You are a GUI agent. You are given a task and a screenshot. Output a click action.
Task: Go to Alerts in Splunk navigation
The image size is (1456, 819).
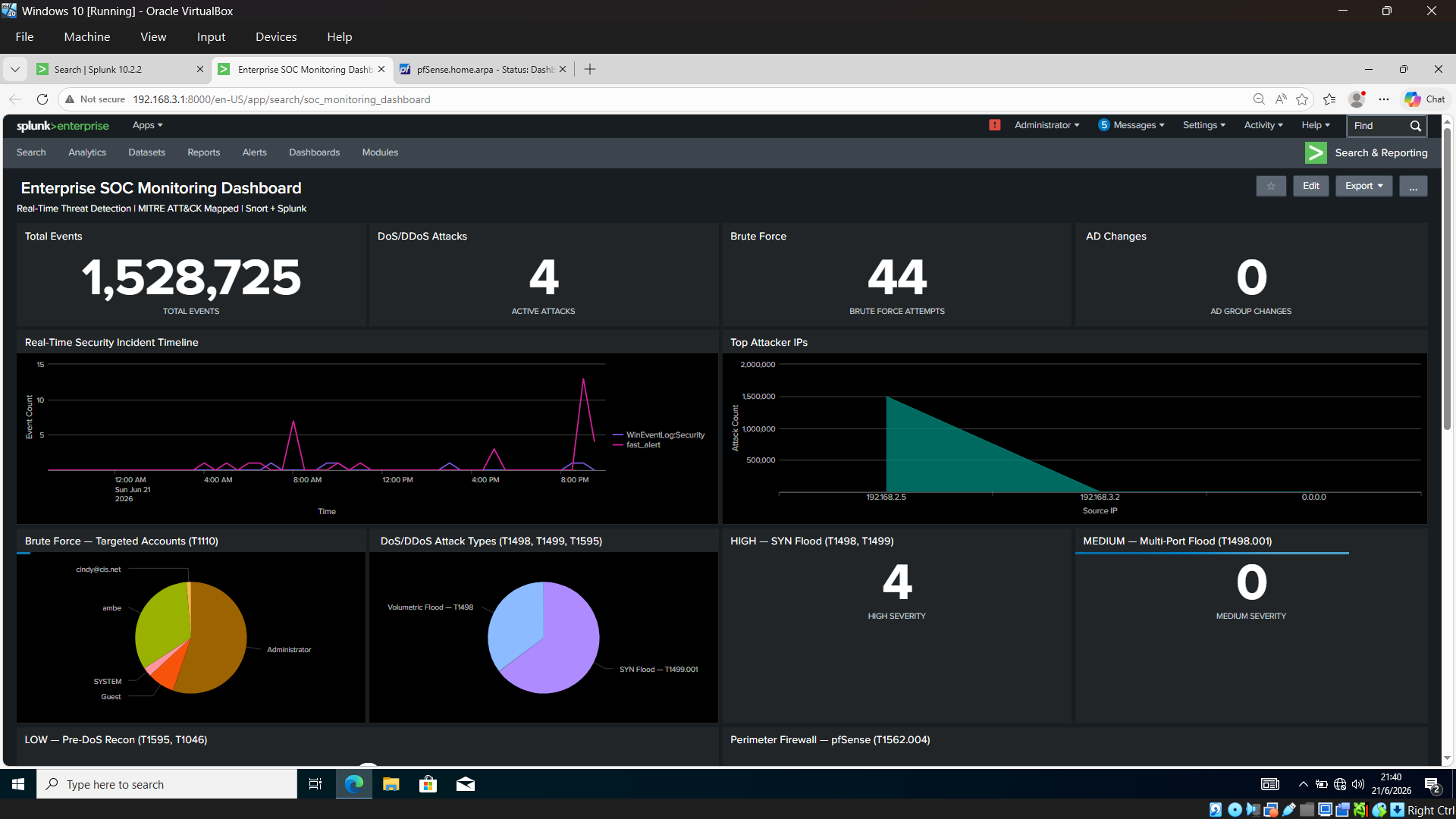tap(254, 152)
